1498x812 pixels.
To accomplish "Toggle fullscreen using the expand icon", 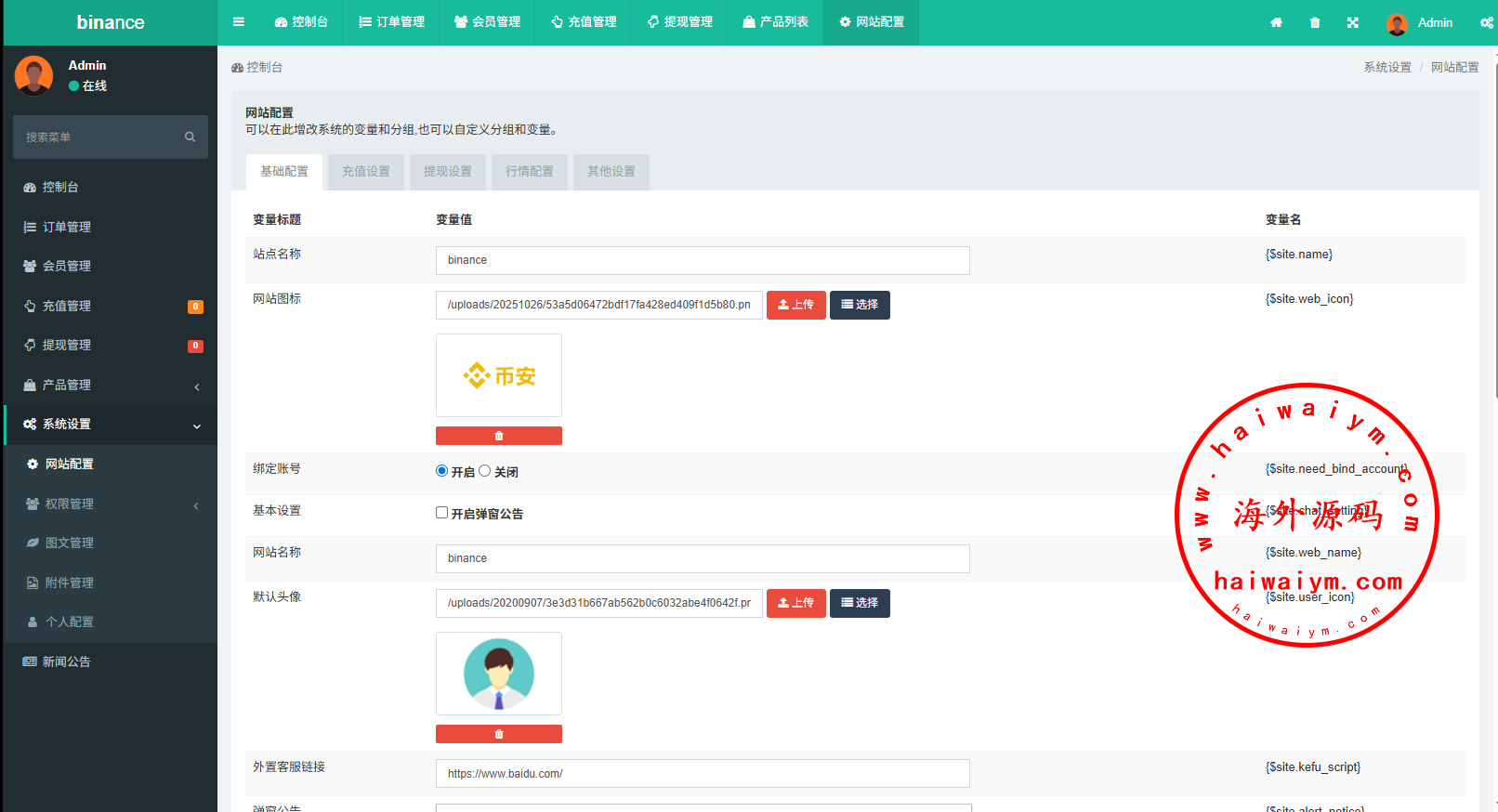I will (1353, 23).
